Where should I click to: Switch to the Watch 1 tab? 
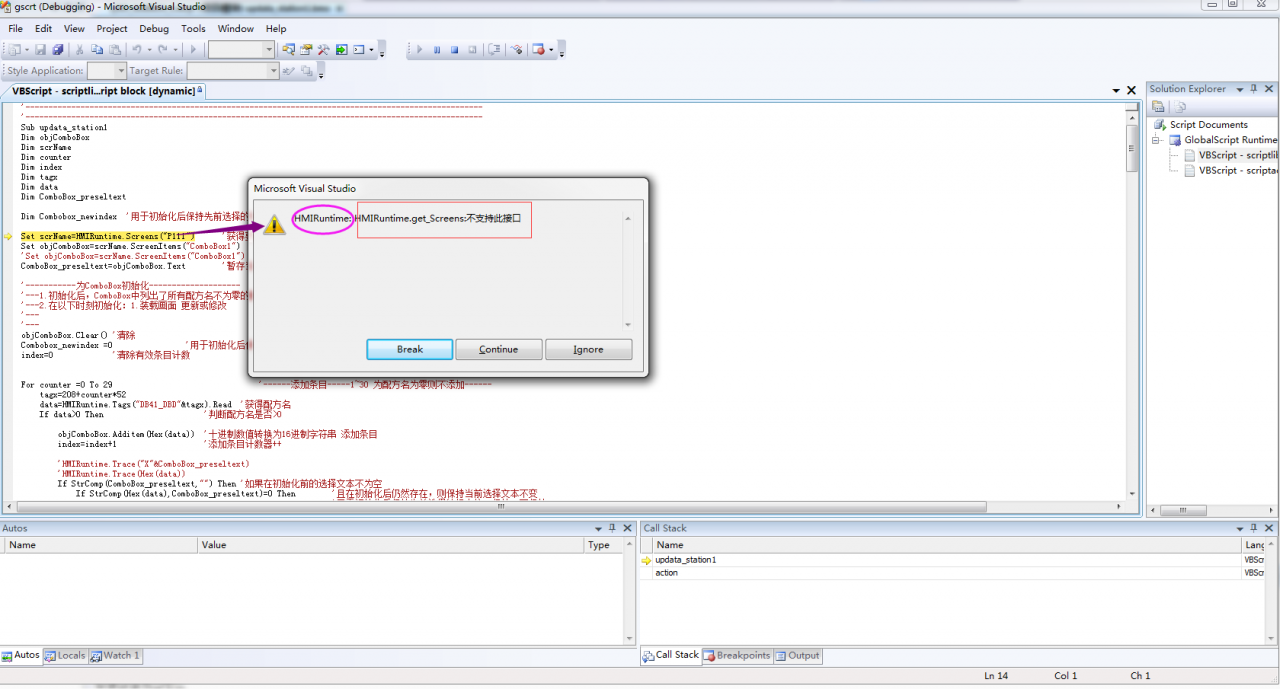[x=116, y=656]
